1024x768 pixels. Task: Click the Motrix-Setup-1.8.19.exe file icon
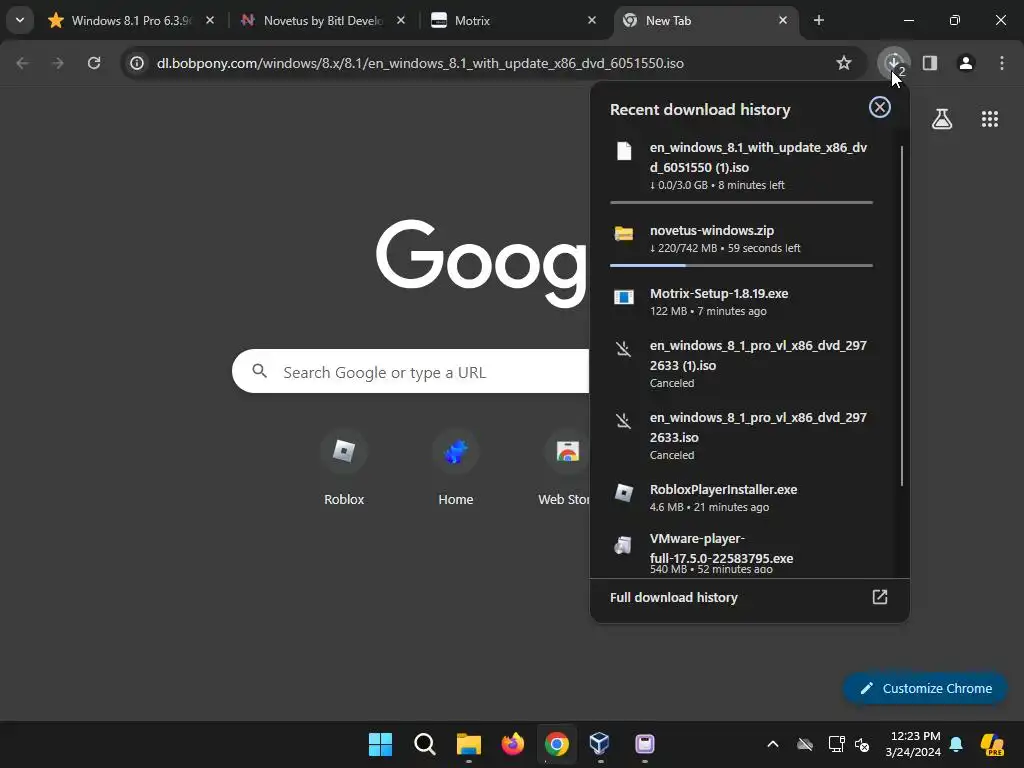point(624,297)
